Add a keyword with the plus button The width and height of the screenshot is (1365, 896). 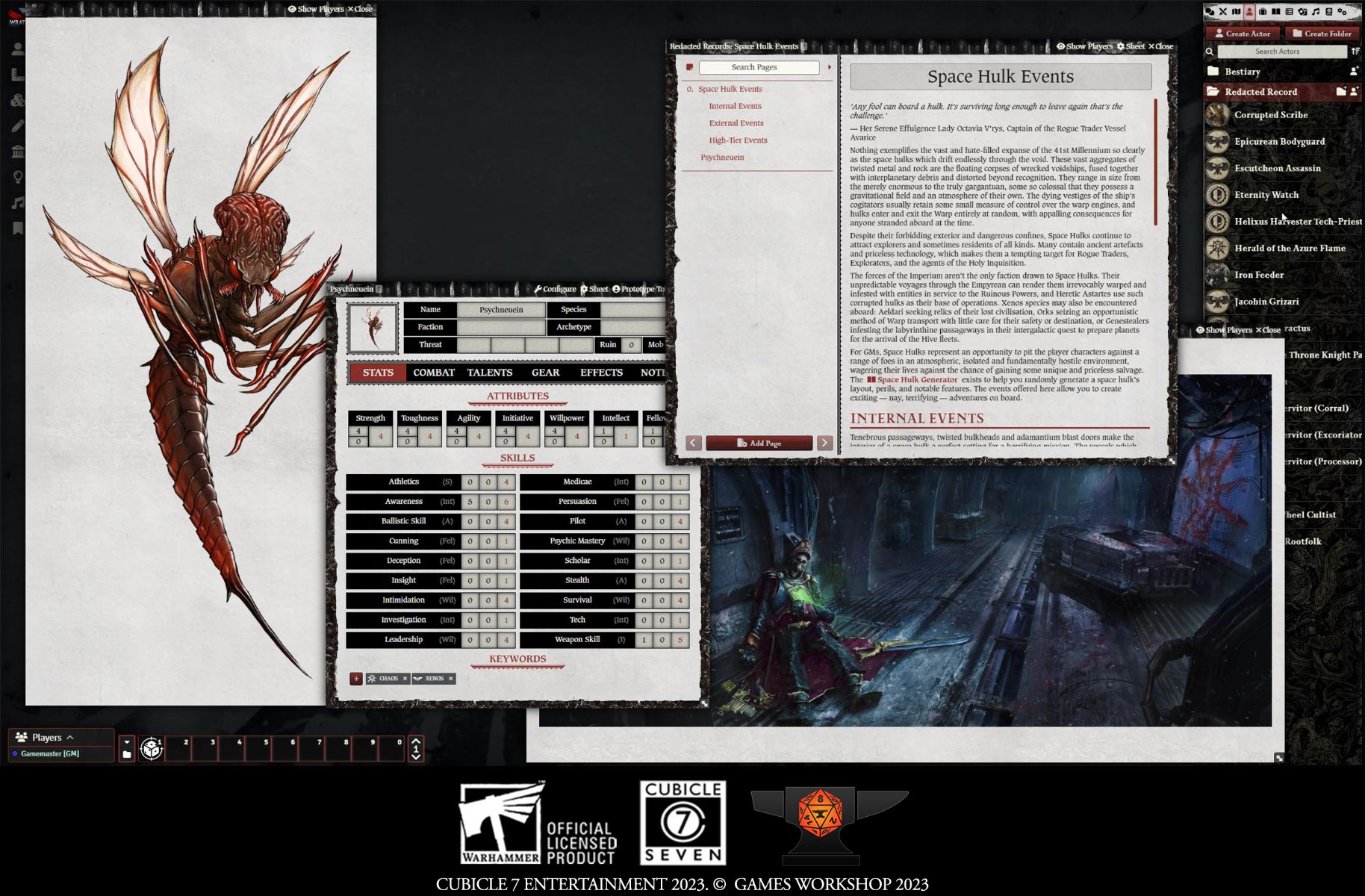356,679
